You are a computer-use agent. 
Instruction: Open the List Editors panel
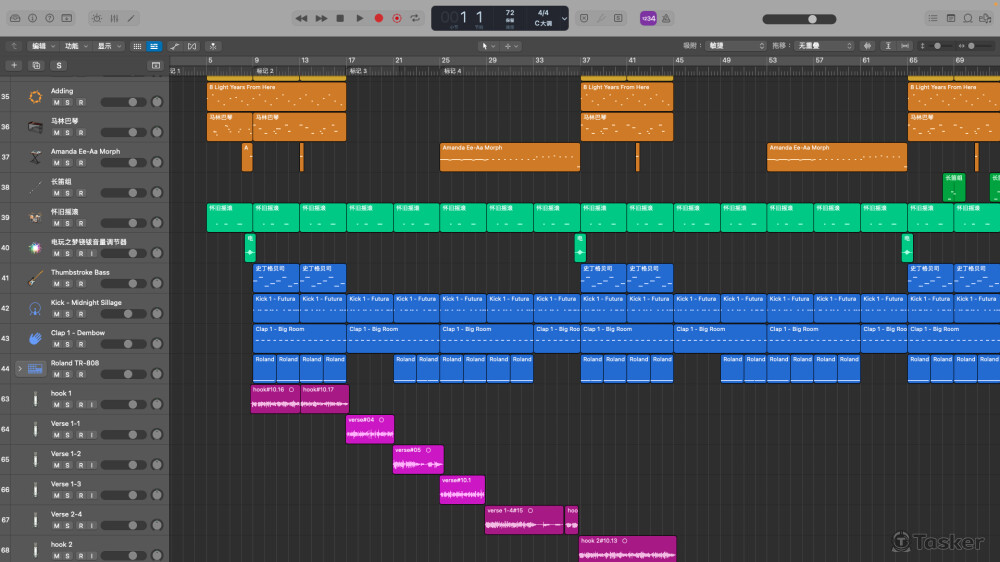[933, 18]
